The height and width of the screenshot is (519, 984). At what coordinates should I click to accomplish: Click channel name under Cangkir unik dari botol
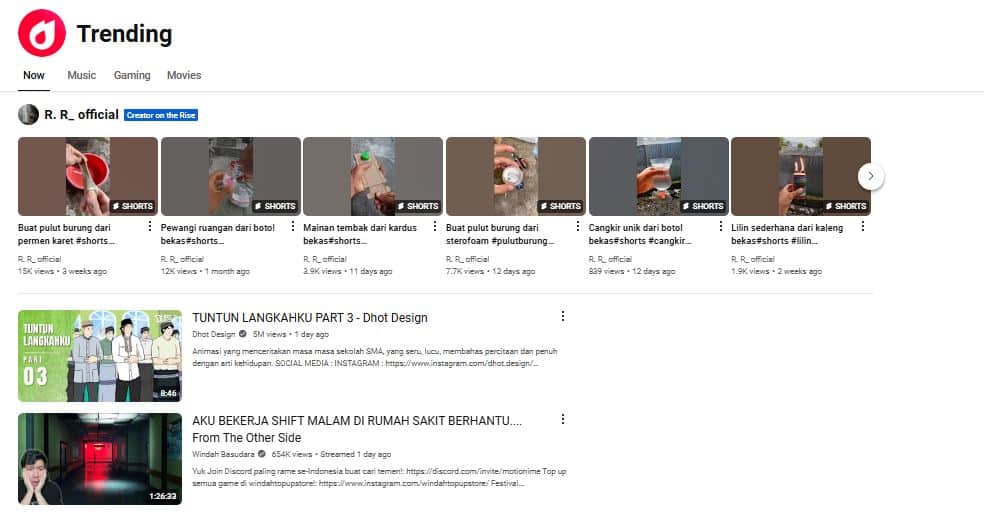(610, 259)
